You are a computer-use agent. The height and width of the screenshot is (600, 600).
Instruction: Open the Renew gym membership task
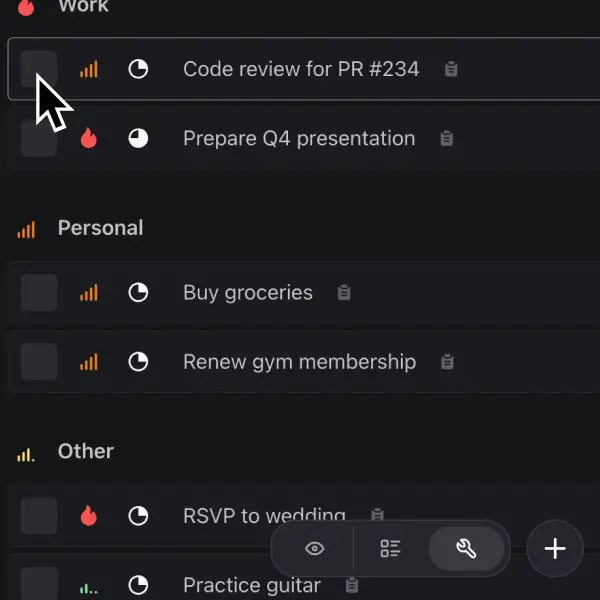click(299, 362)
